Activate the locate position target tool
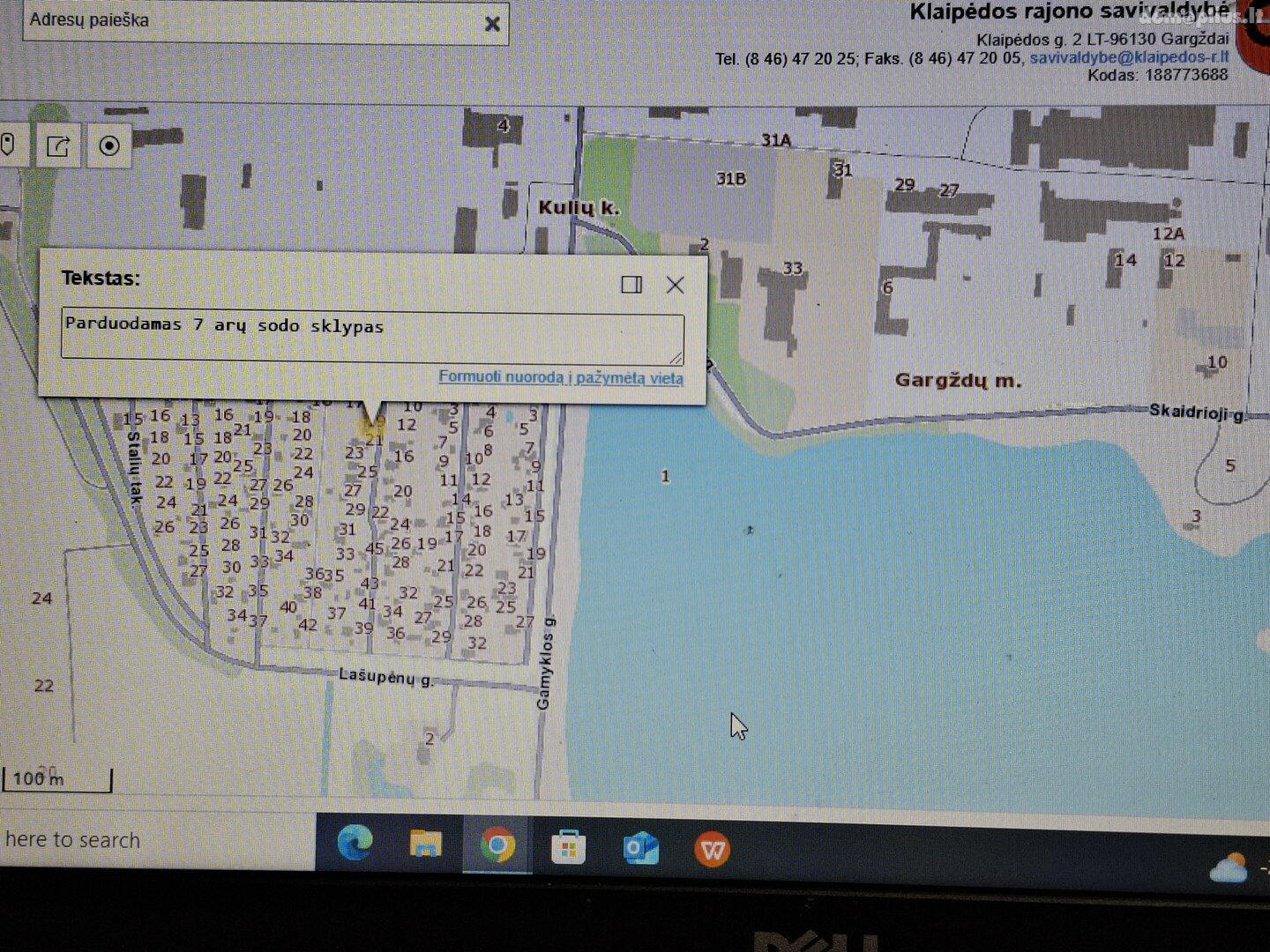Screen dimensions: 1270x952 point(109,145)
